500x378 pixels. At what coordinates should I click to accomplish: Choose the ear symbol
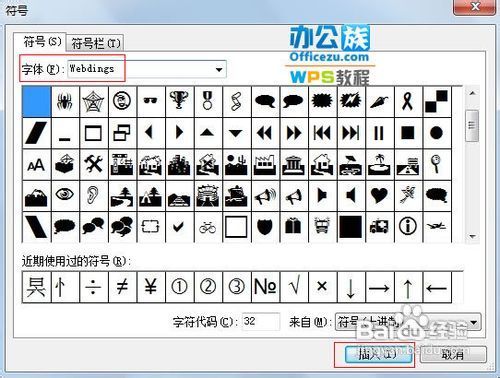pyautogui.click(x=93, y=196)
